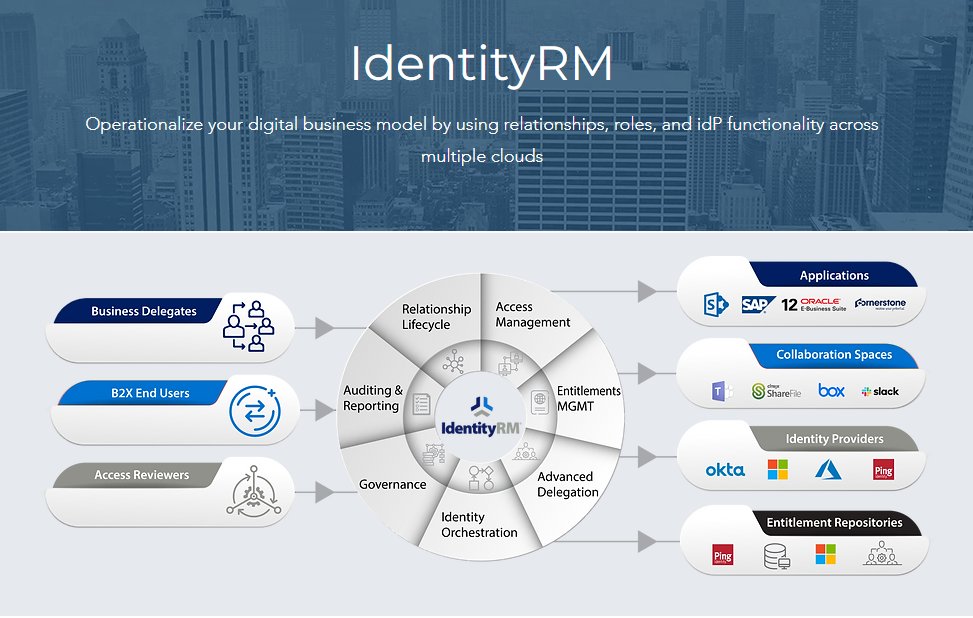Click the 'Operationalize your digital business model' subtitle
The height and width of the screenshot is (618, 973).
point(482,140)
